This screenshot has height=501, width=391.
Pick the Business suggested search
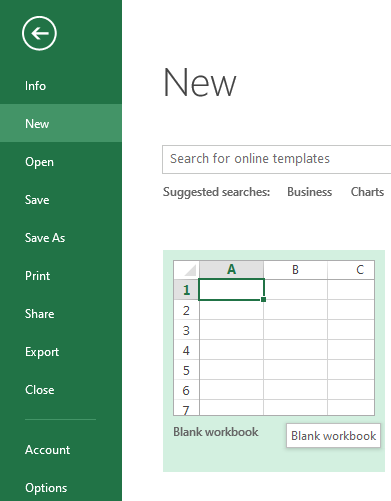pyautogui.click(x=309, y=192)
